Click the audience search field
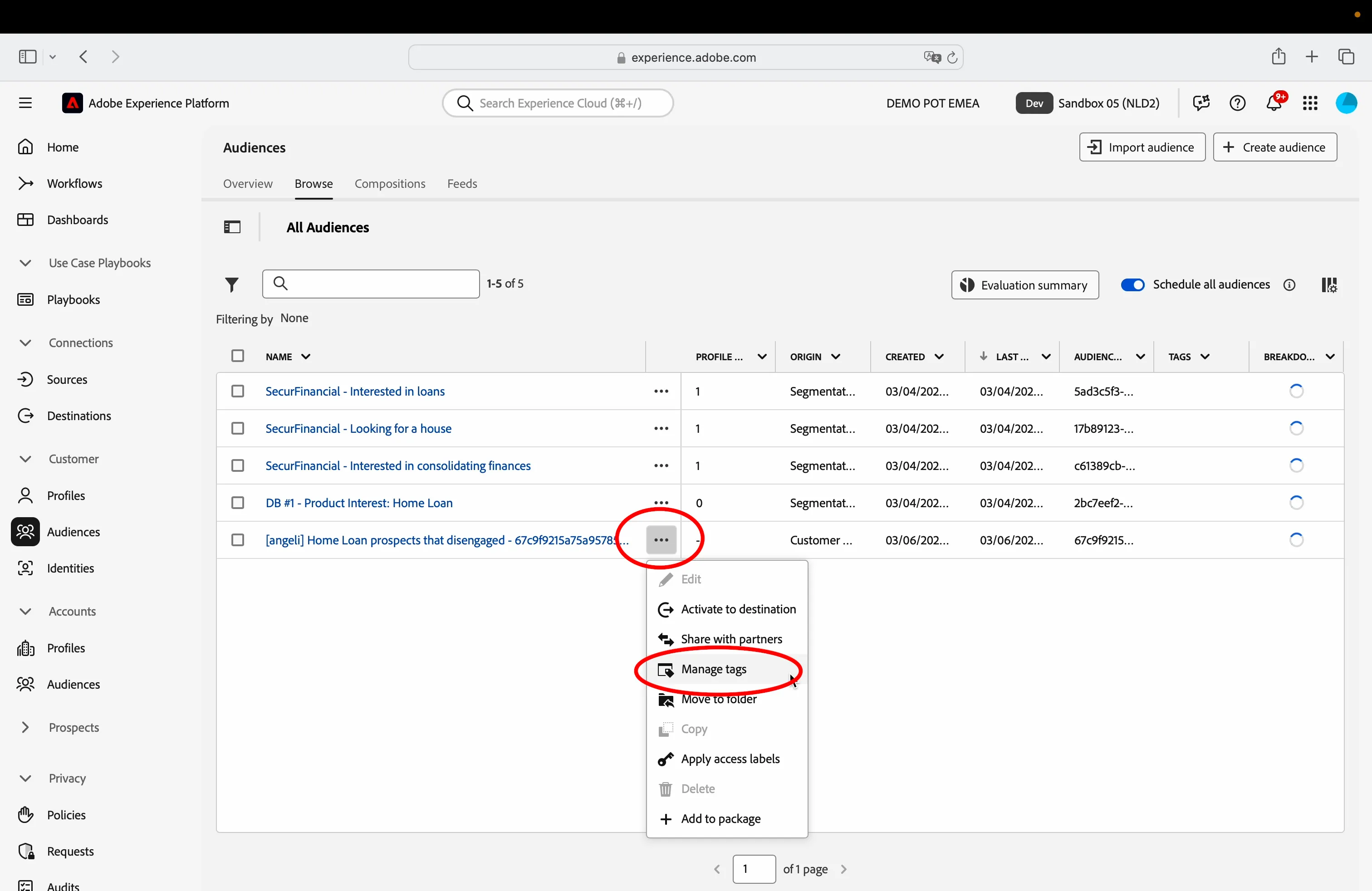The height and width of the screenshot is (891, 1372). click(371, 284)
